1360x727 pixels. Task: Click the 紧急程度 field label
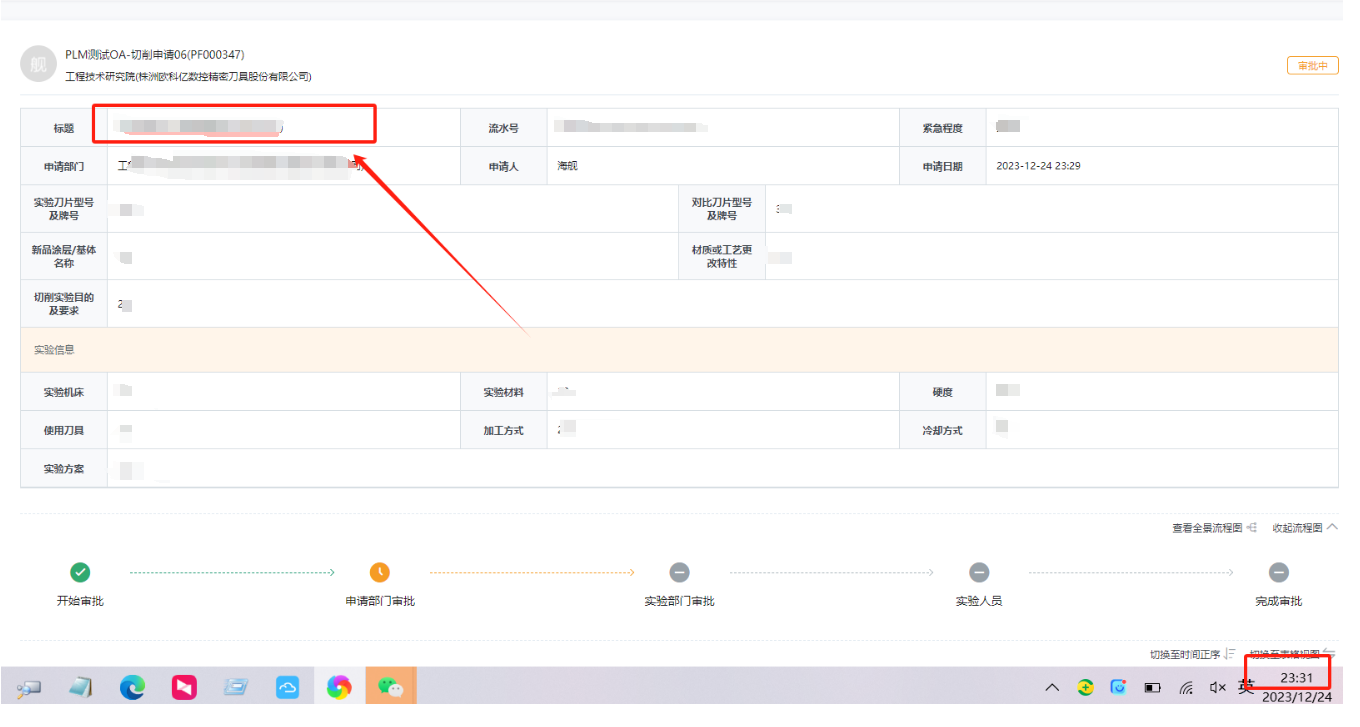click(x=942, y=128)
